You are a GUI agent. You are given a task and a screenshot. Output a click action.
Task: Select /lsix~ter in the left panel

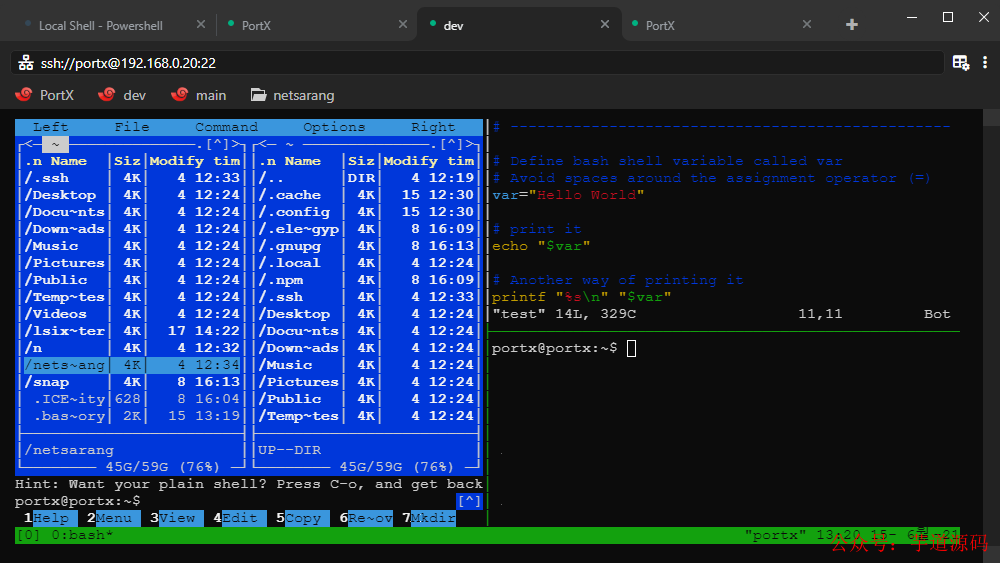(132, 331)
